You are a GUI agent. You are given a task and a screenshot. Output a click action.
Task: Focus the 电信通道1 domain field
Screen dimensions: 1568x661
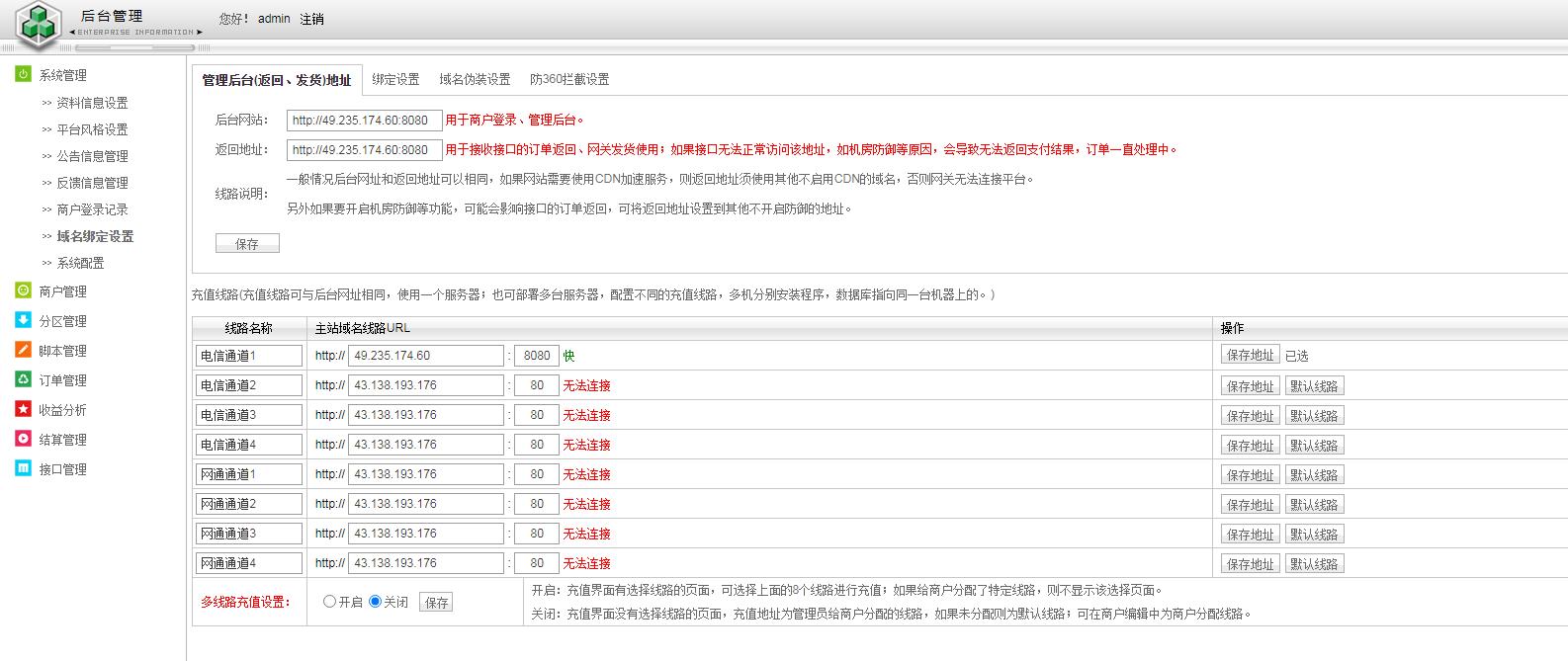(x=426, y=356)
